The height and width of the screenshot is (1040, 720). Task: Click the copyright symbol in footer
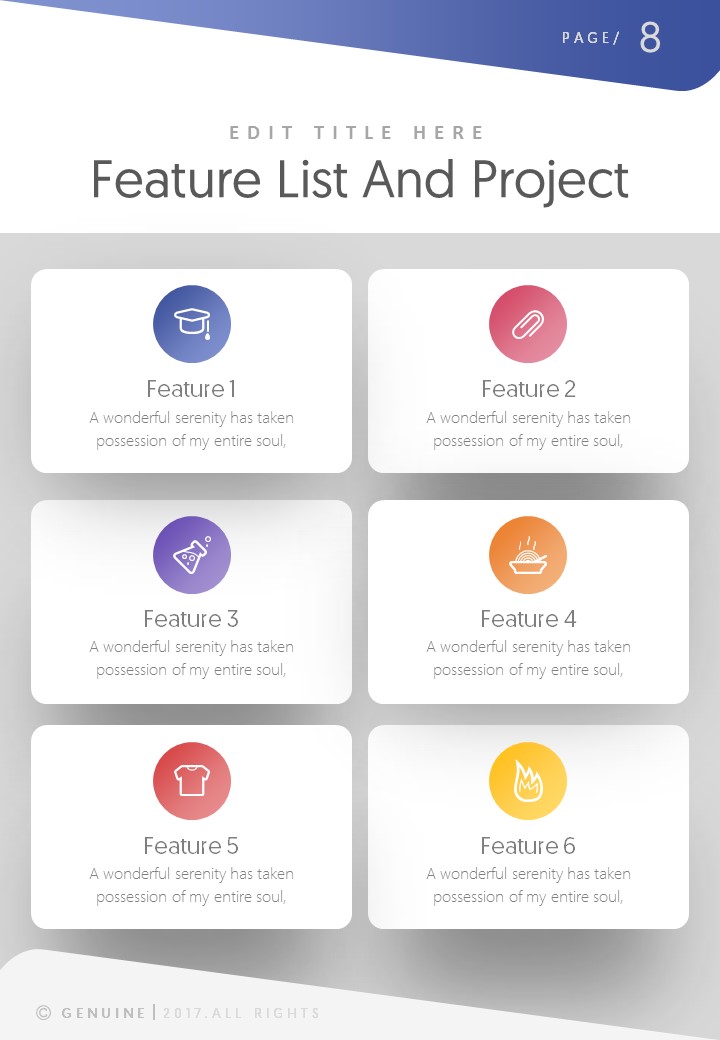[43, 1013]
